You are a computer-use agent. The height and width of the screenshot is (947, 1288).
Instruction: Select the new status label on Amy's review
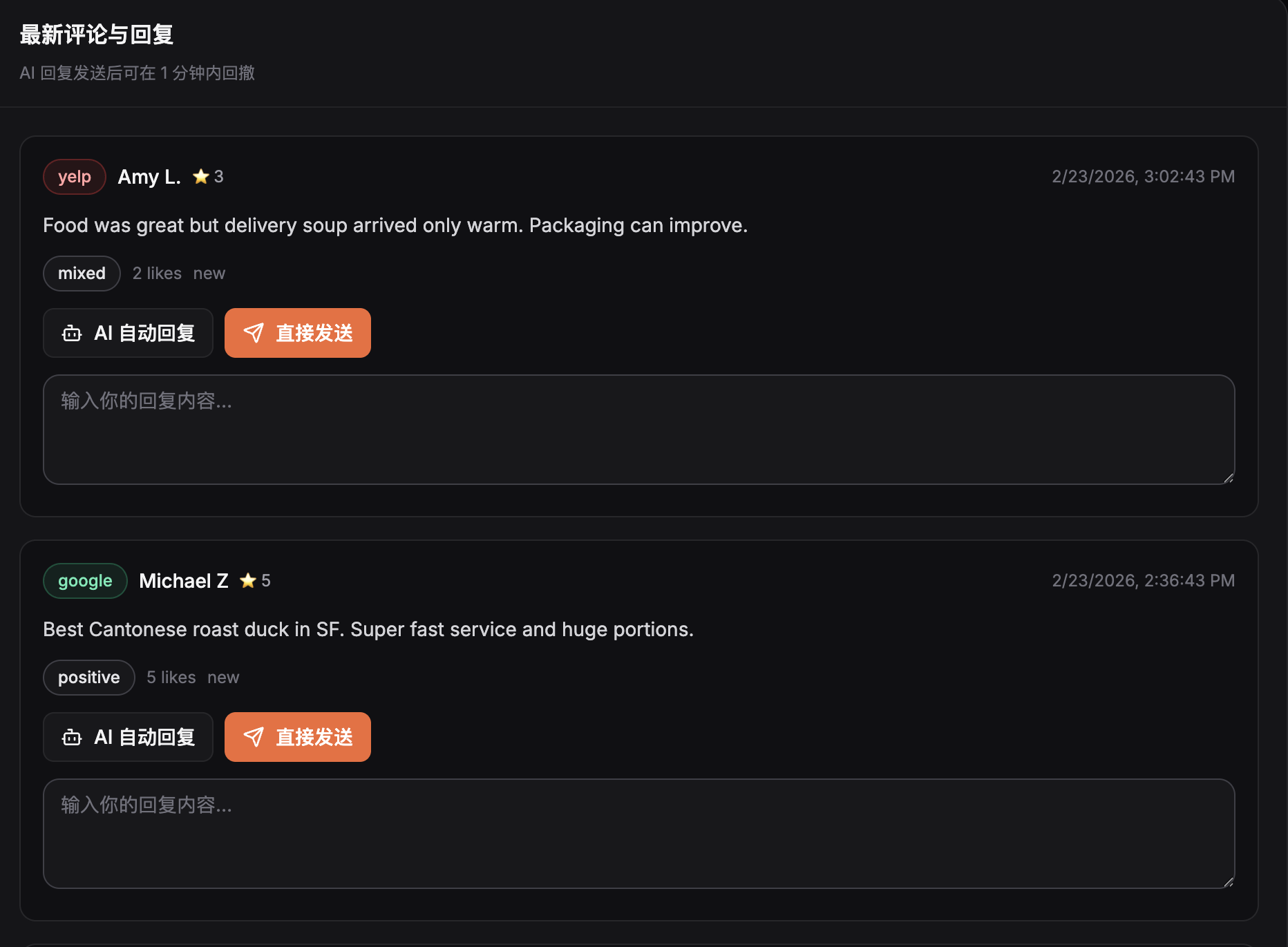pyautogui.click(x=209, y=273)
